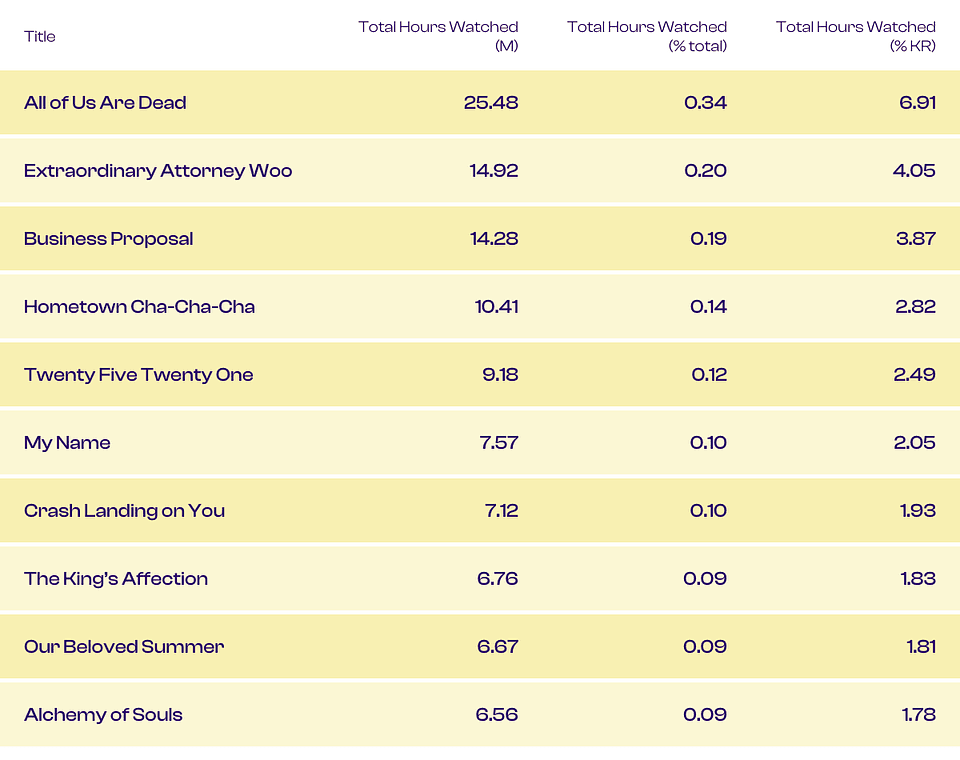Click the 4.05 percent KR value
Screen dimensions: 960x760
(915, 170)
